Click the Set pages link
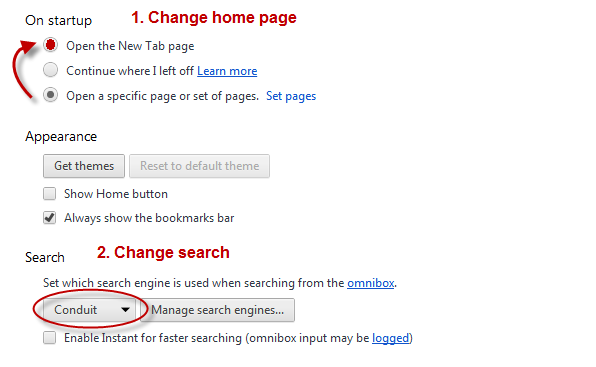Viewport: 596px width, 367px height. point(291,96)
